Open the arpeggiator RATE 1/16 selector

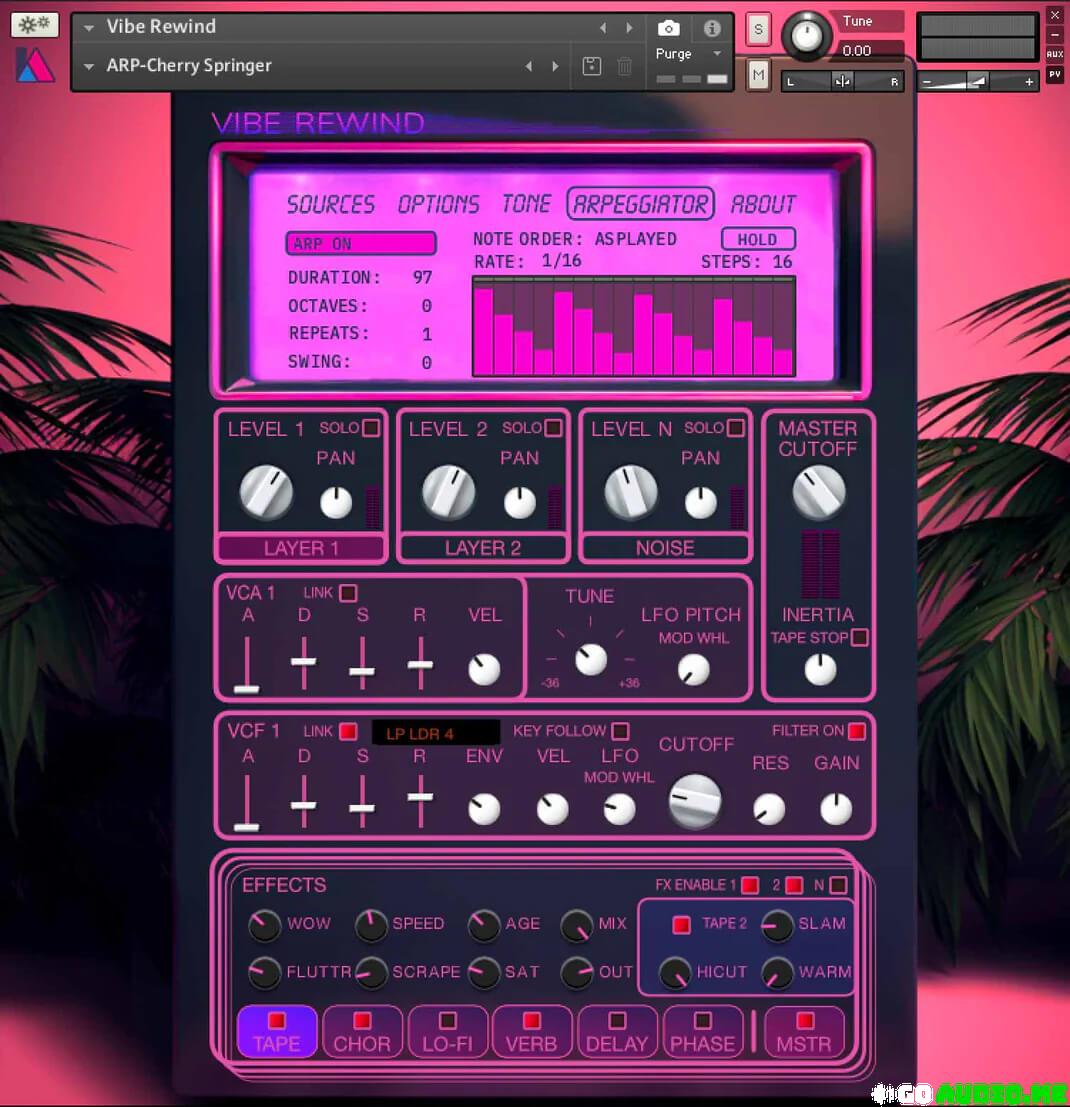[x=562, y=261]
